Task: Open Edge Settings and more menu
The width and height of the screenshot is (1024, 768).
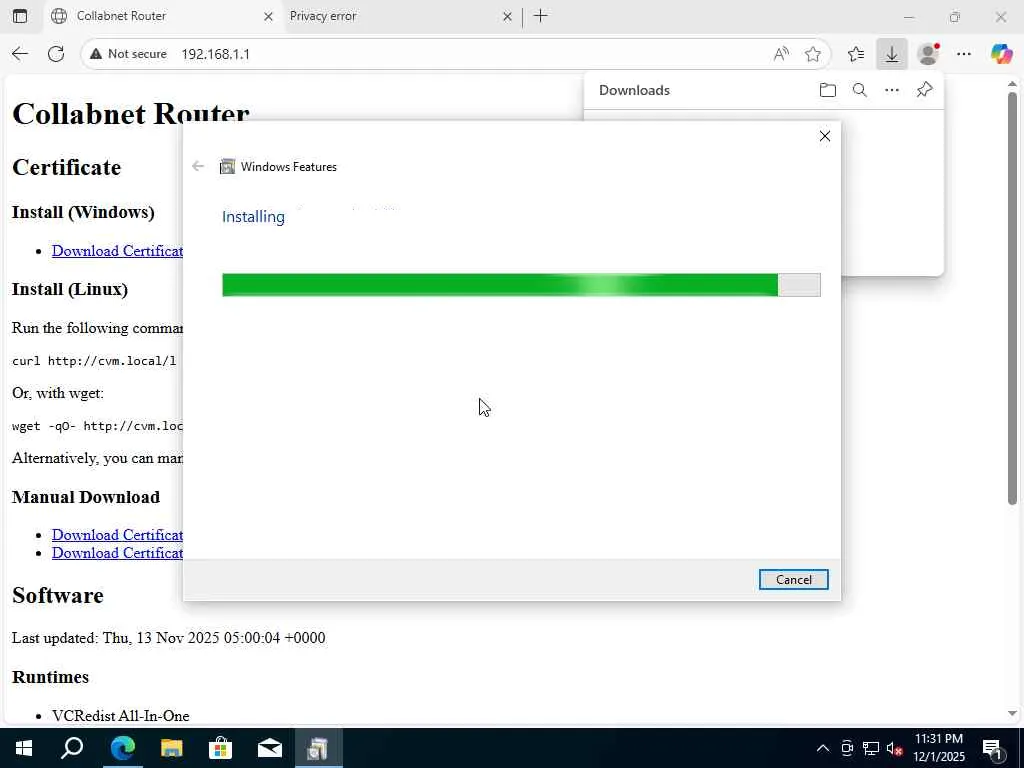Action: click(964, 54)
